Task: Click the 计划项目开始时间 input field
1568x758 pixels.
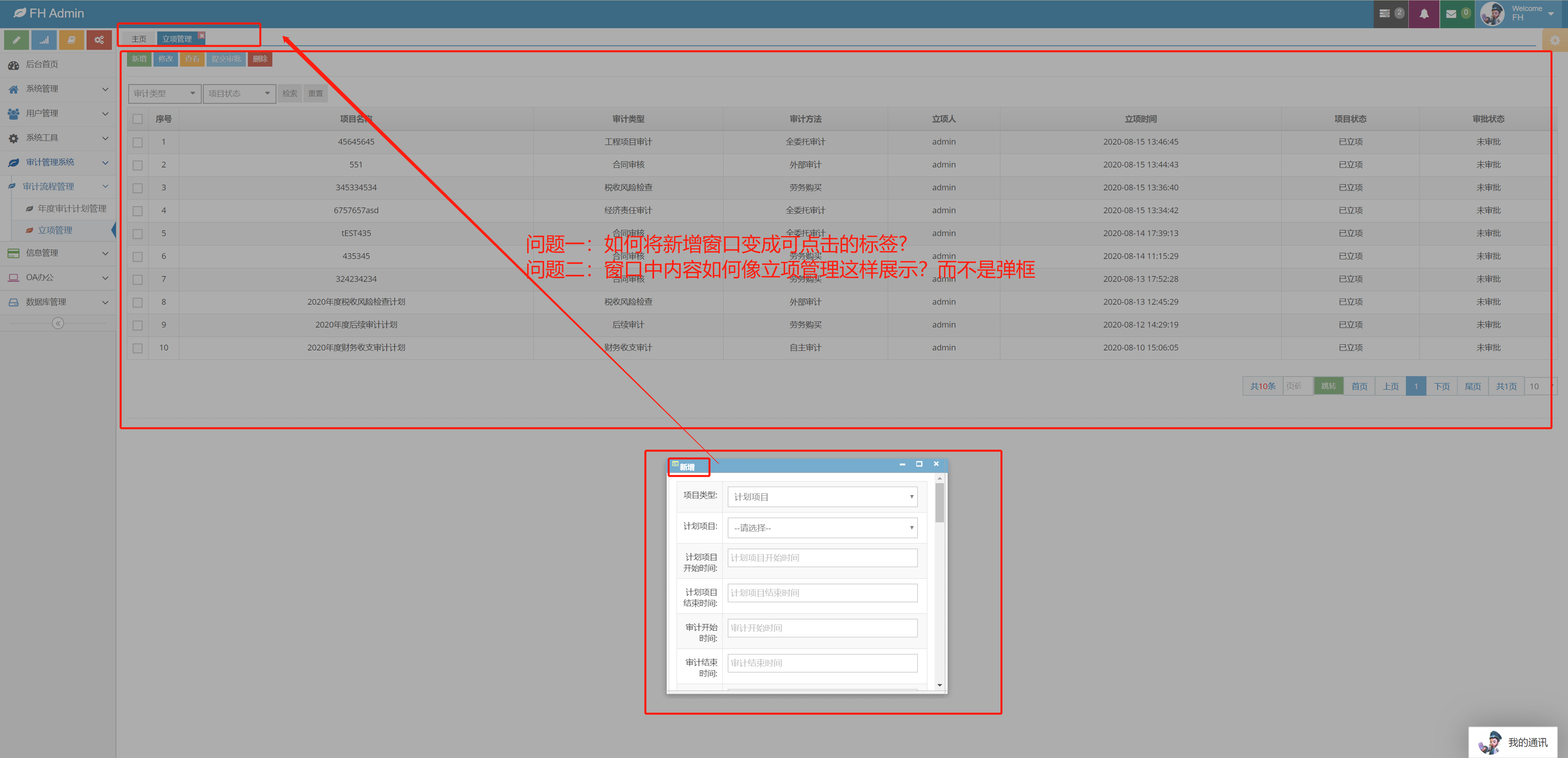Action: pos(822,558)
